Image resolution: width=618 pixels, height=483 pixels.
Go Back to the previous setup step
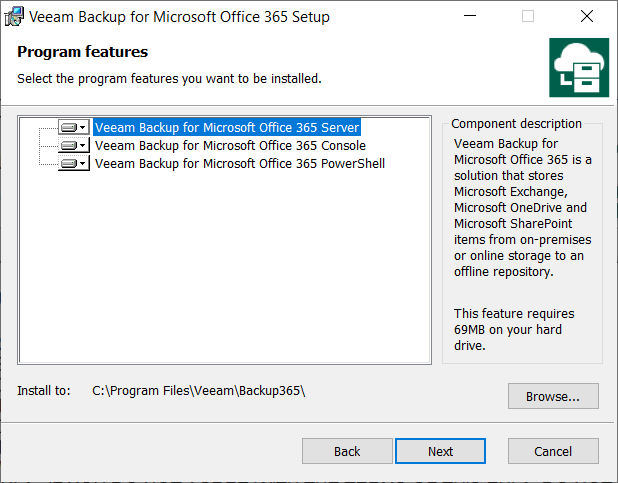pyautogui.click(x=347, y=451)
